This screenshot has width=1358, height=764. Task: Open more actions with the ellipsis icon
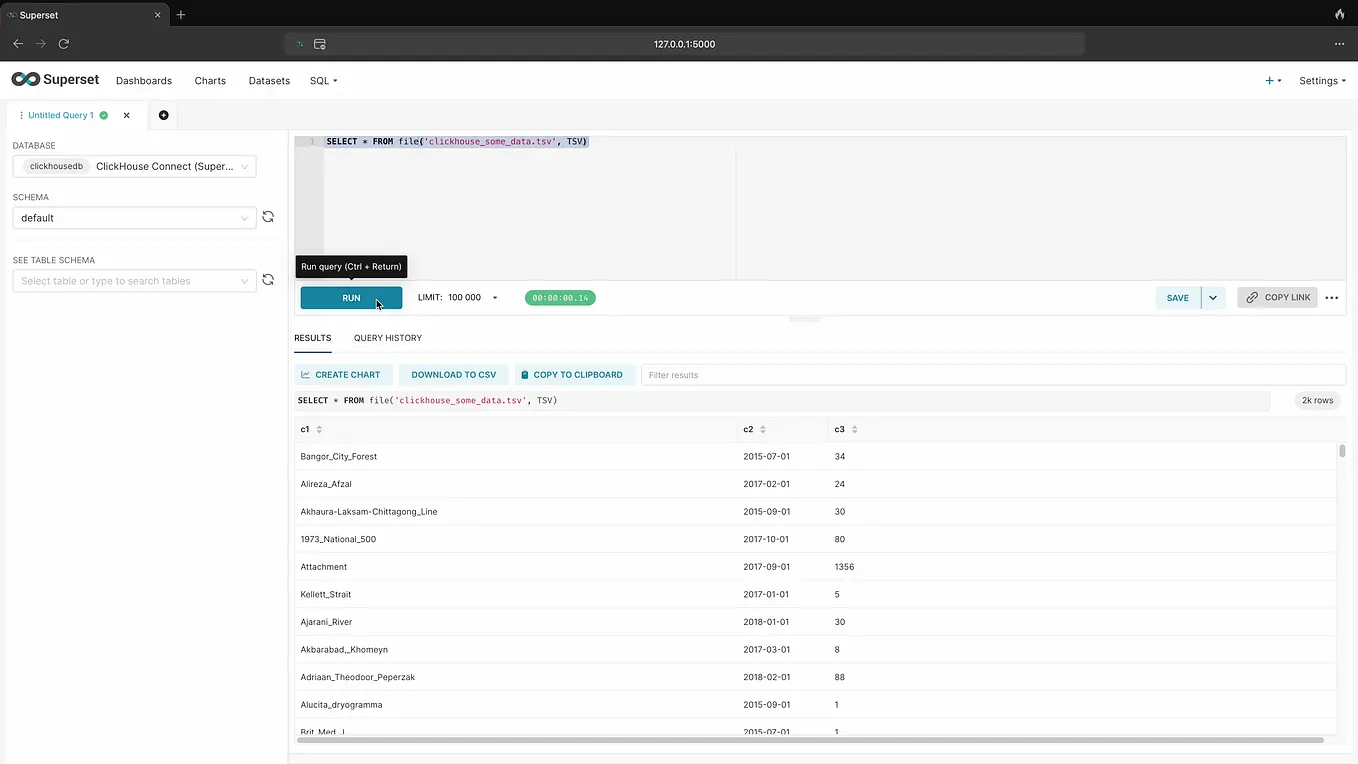[x=1332, y=297]
